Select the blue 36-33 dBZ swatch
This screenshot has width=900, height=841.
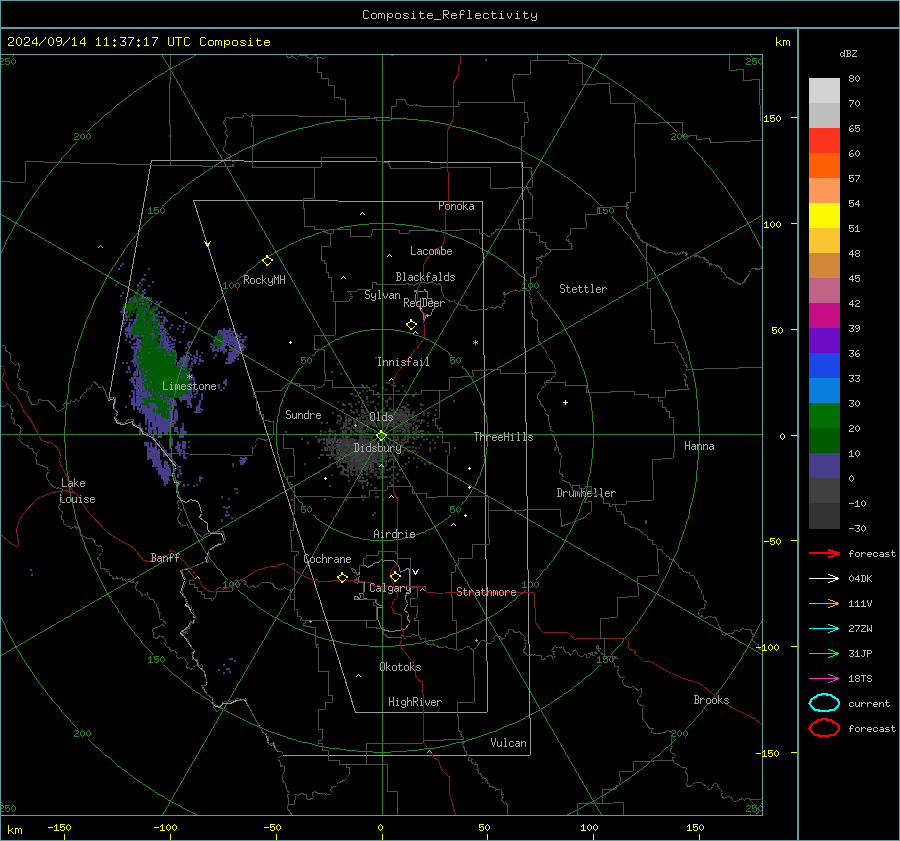click(x=824, y=366)
